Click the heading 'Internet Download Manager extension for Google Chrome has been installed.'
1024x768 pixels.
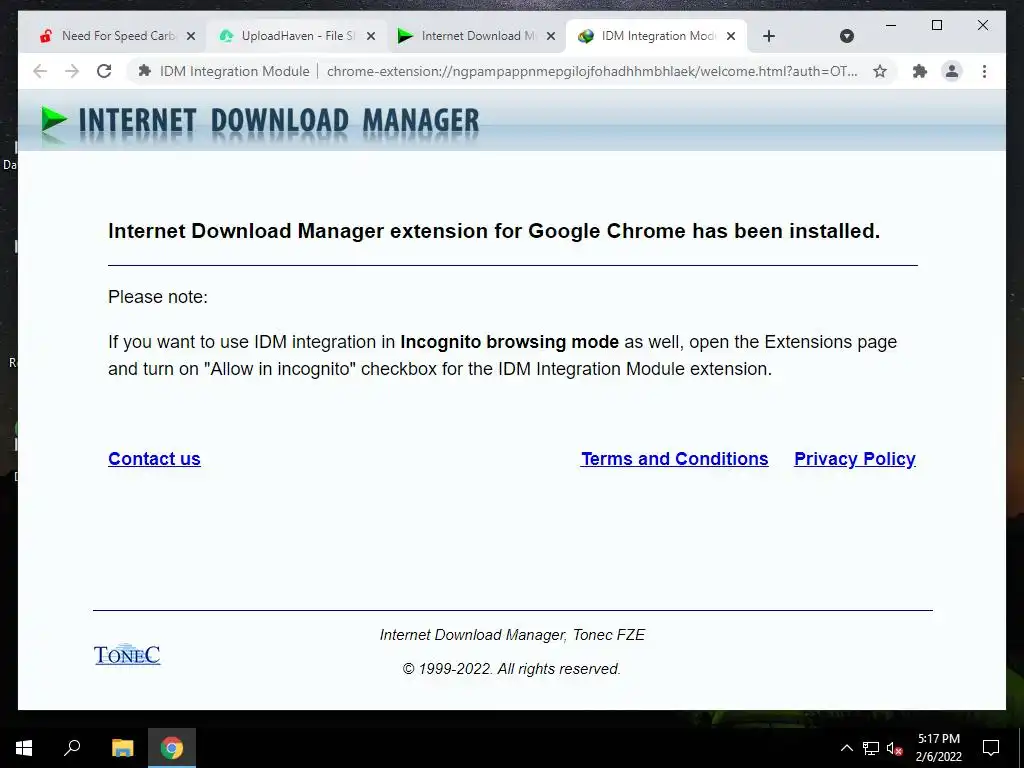494,231
